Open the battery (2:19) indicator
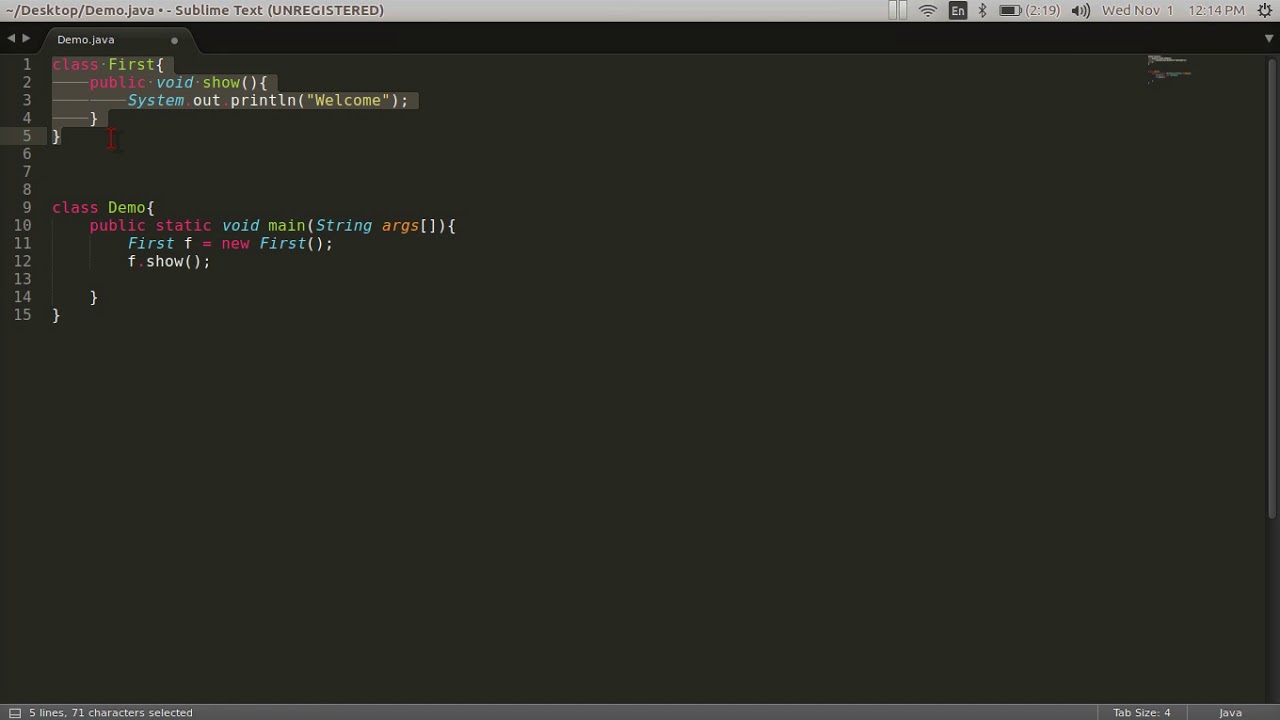 click(1028, 10)
